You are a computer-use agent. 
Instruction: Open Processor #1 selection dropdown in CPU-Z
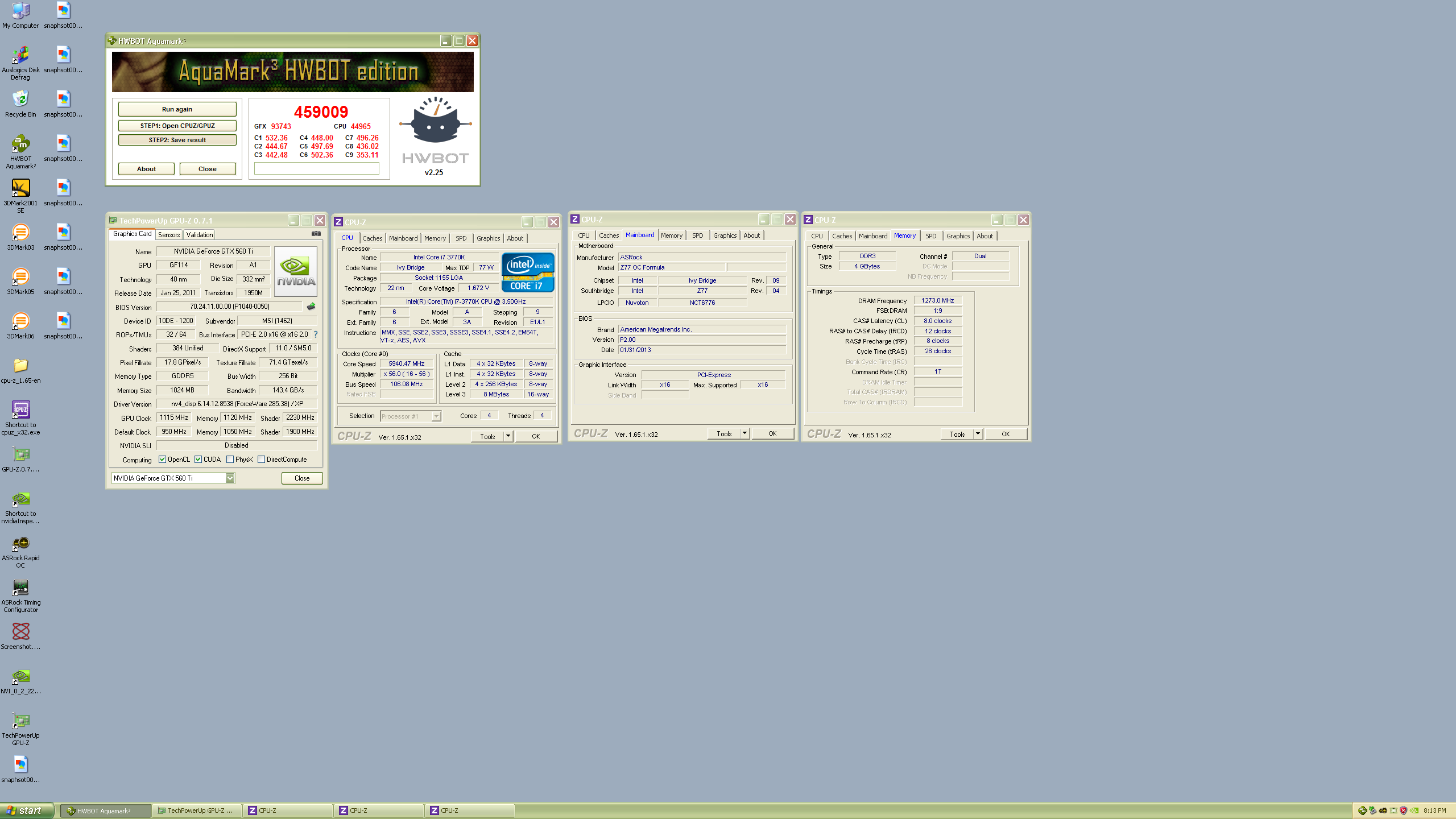(x=436, y=416)
